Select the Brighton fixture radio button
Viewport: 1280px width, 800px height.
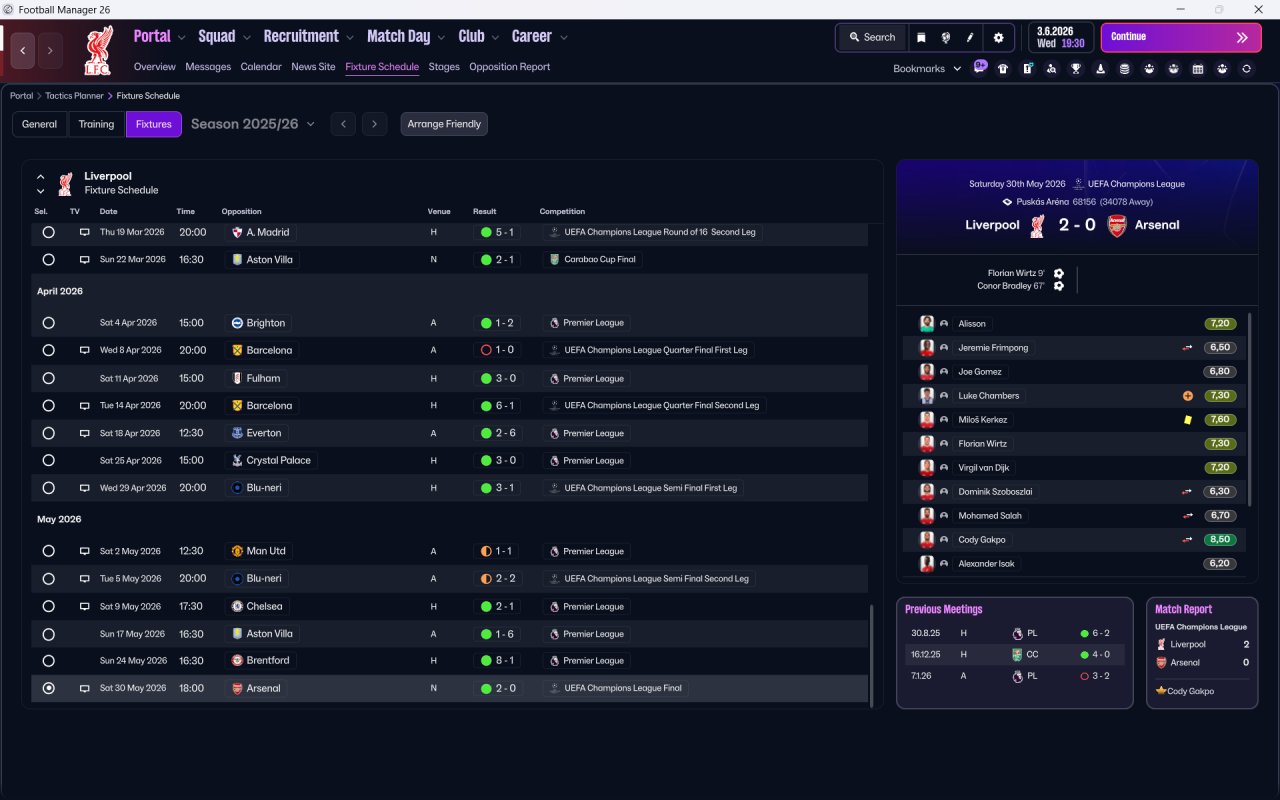pyautogui.click(x=48, y=323)
